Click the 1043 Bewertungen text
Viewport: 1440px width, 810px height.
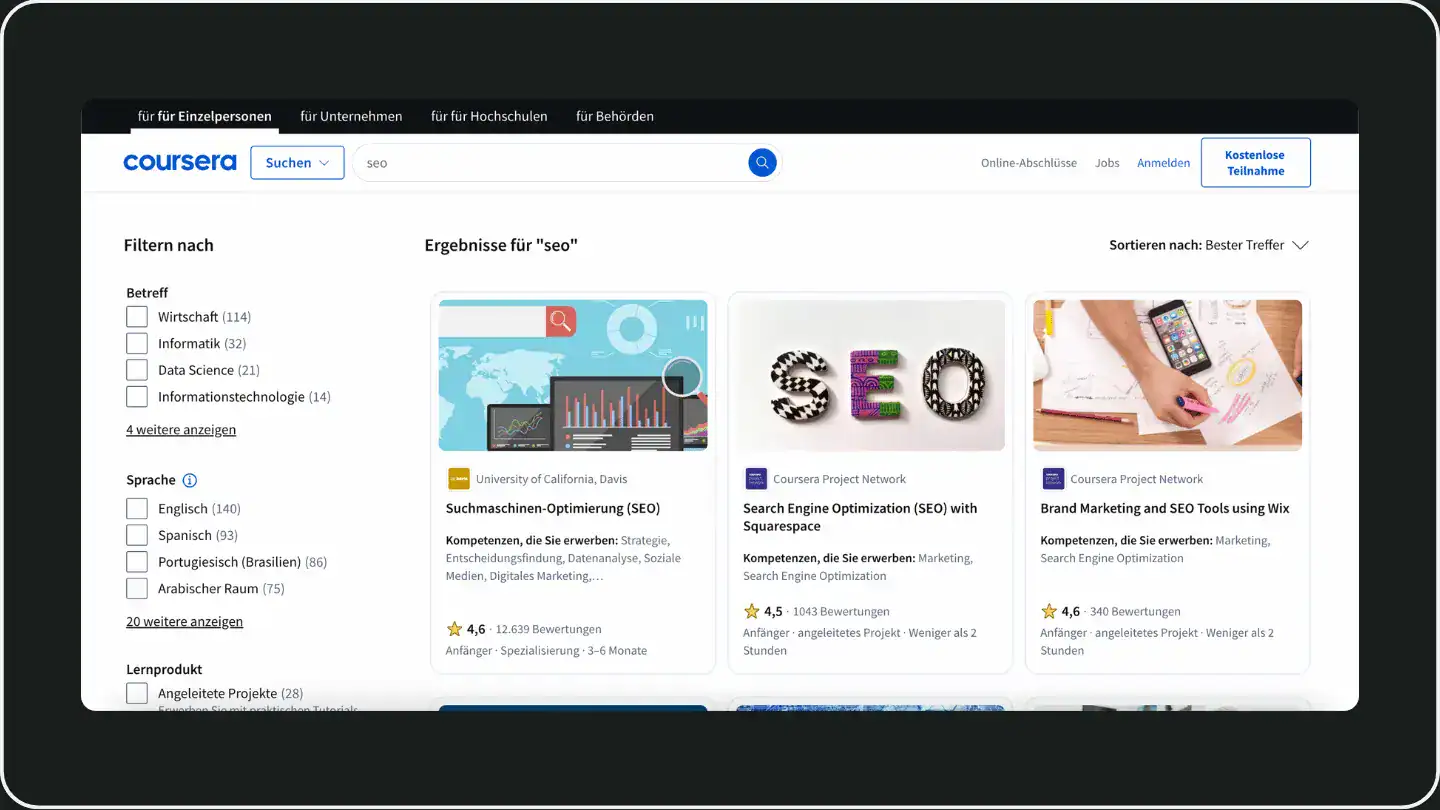click(841, 611)
